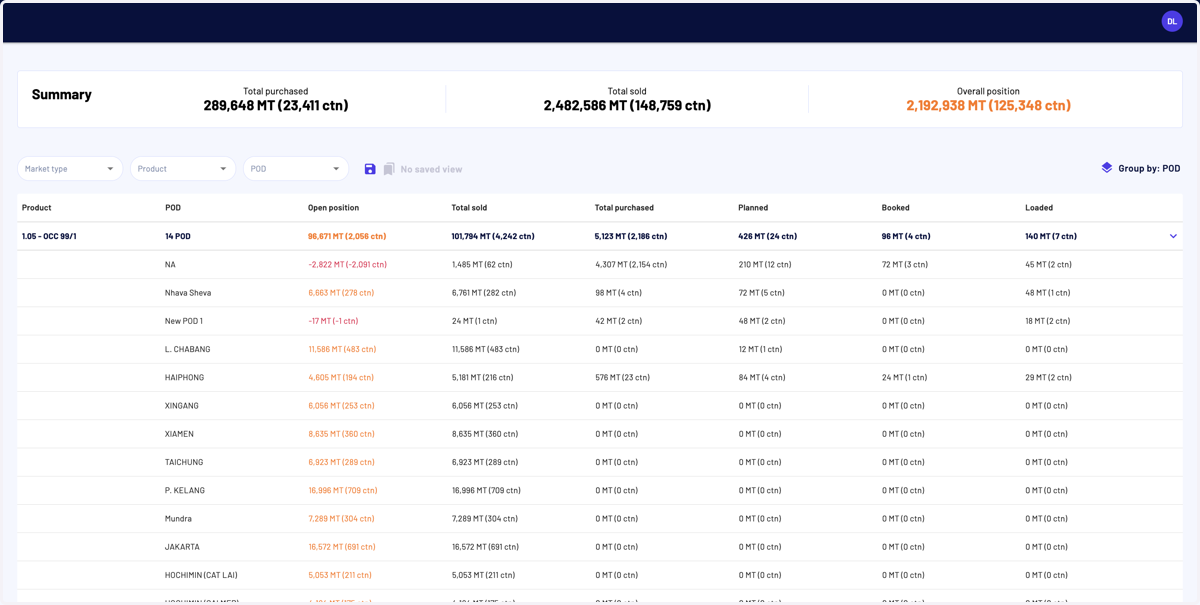1200x605 pixels.
Task: Click the HOCHIMIN (CAT LAI) POD row
Action: coord(600,575)
